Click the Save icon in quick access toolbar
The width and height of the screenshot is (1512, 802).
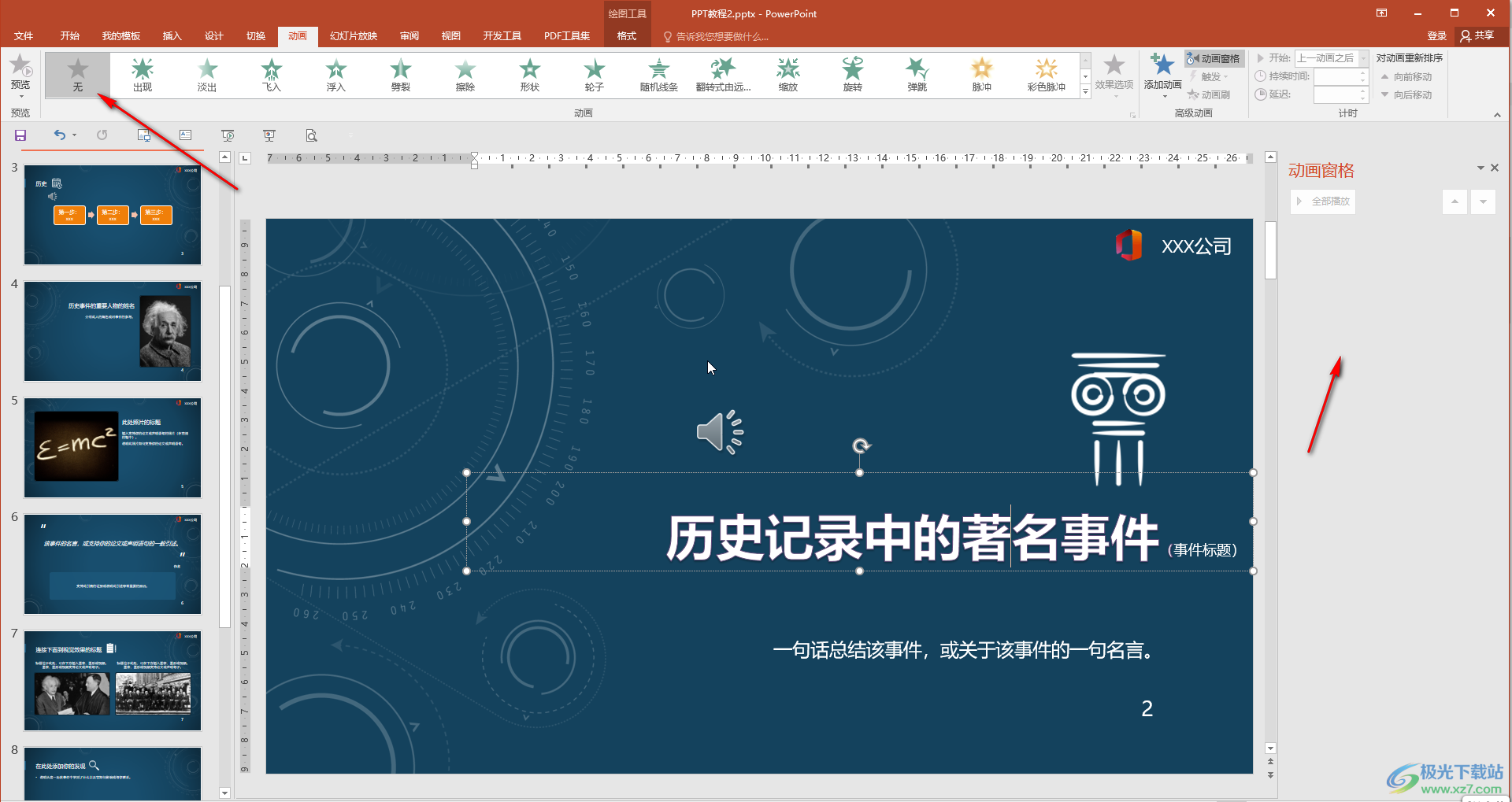click(x=20, y=135)
